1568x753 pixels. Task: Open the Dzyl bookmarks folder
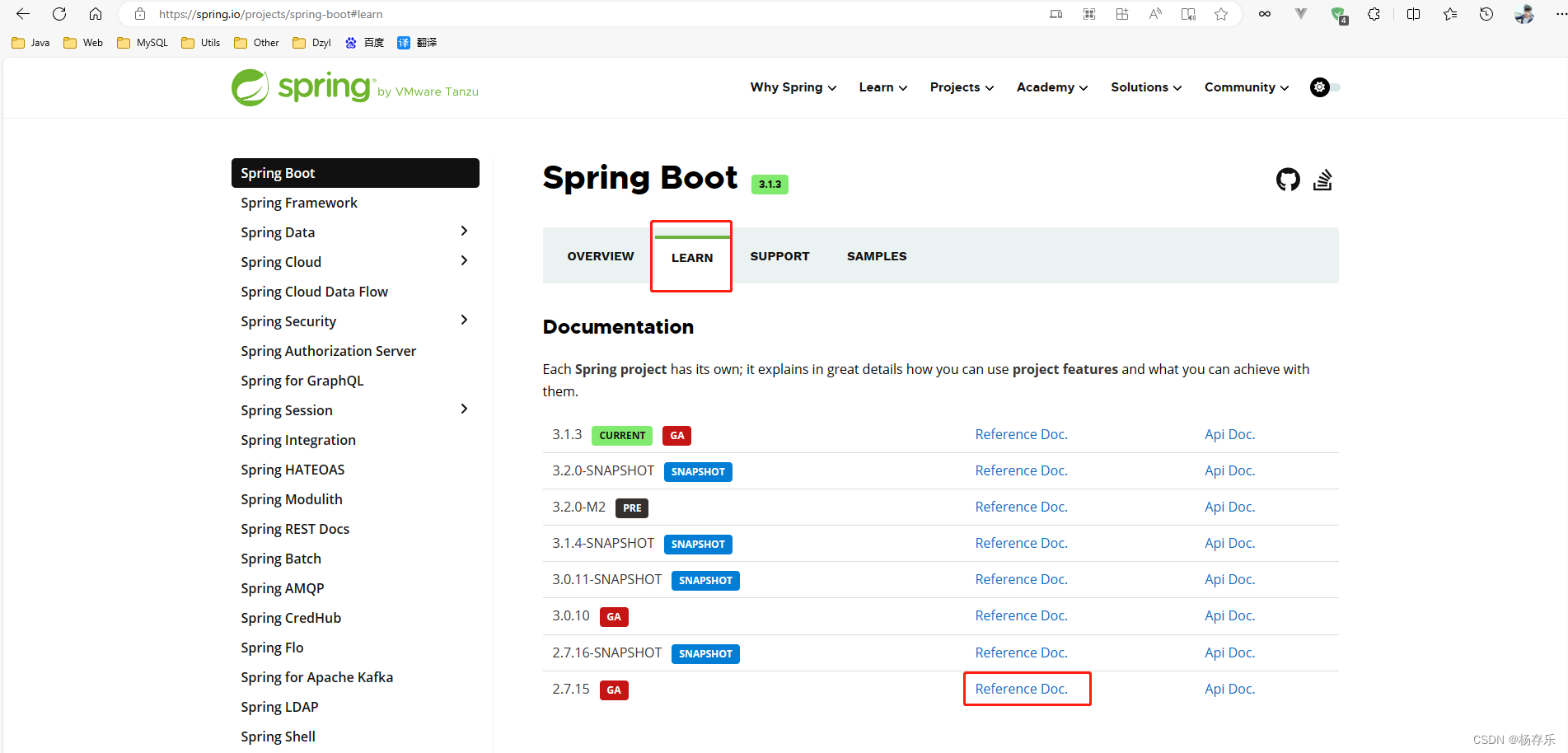pyautogui.click(x=311, y=43)
